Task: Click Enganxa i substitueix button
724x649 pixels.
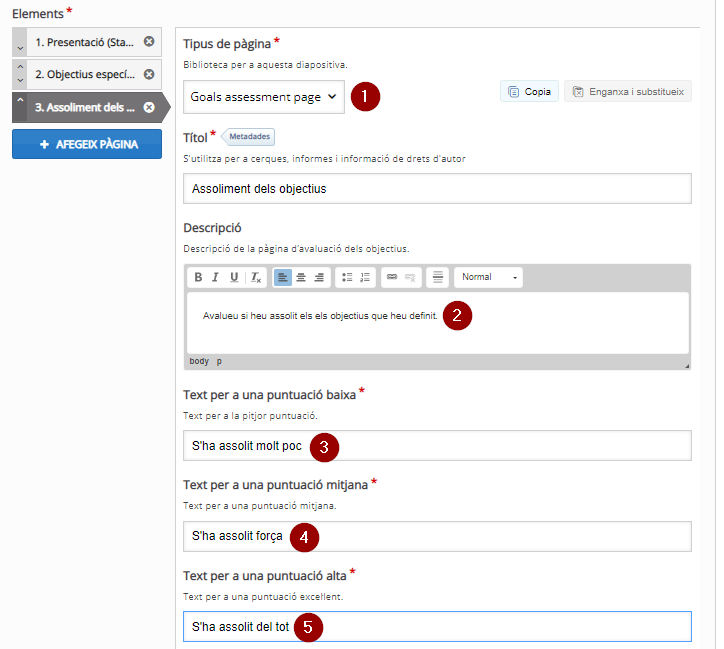Action: [x=628, y=91]
